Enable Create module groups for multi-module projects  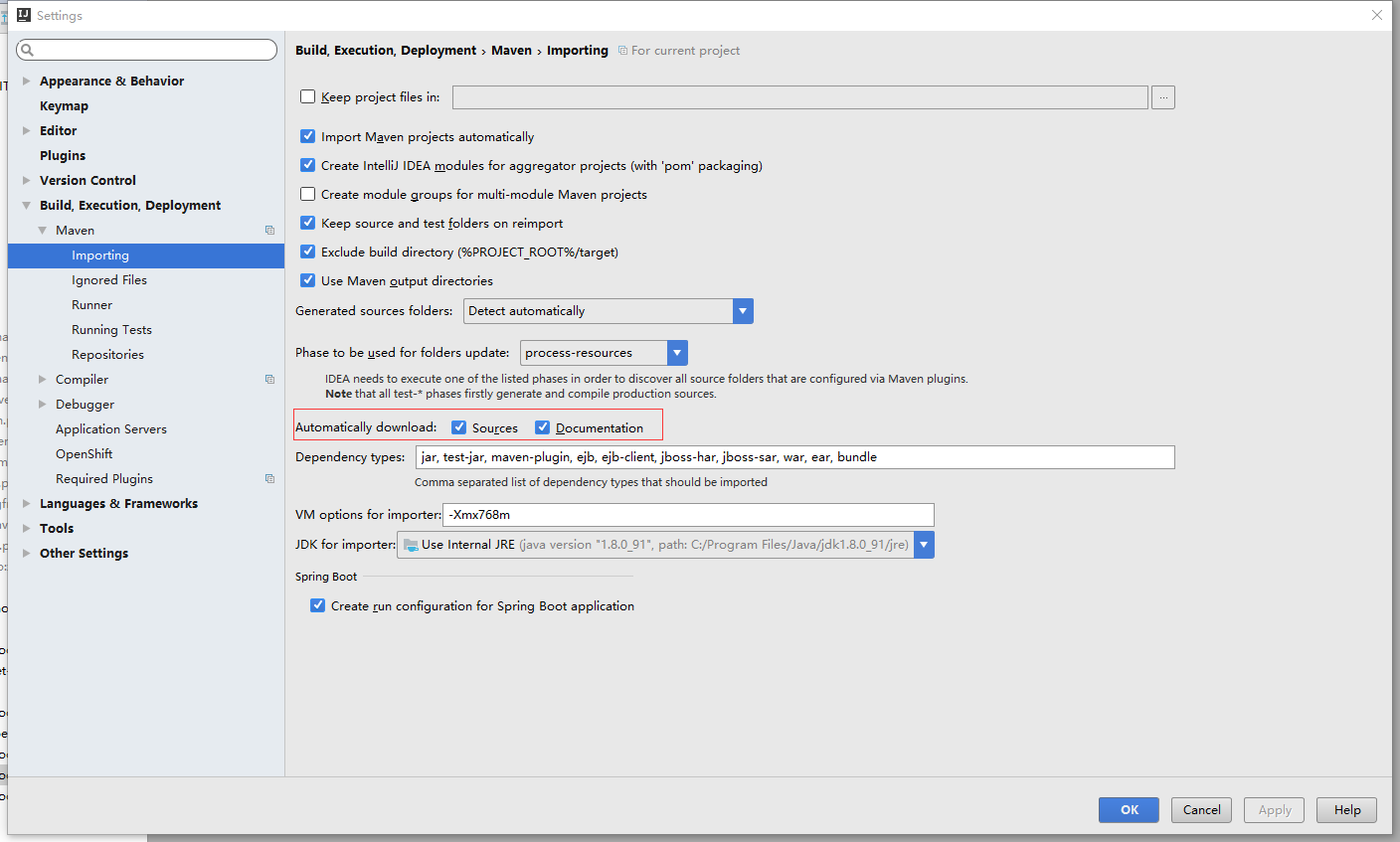pyautogui.click(x=308, y=194)
